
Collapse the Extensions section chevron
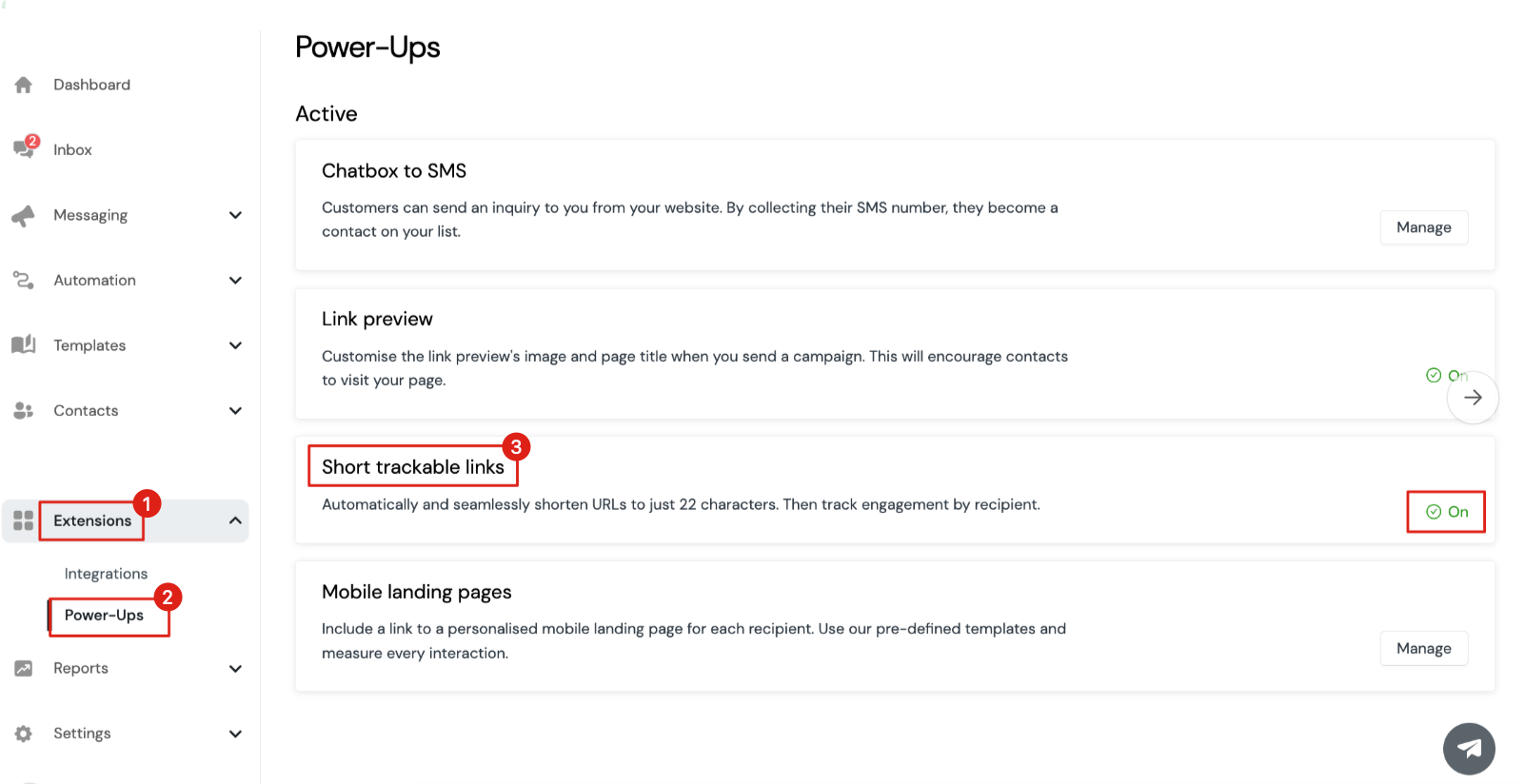click(235, 520)
